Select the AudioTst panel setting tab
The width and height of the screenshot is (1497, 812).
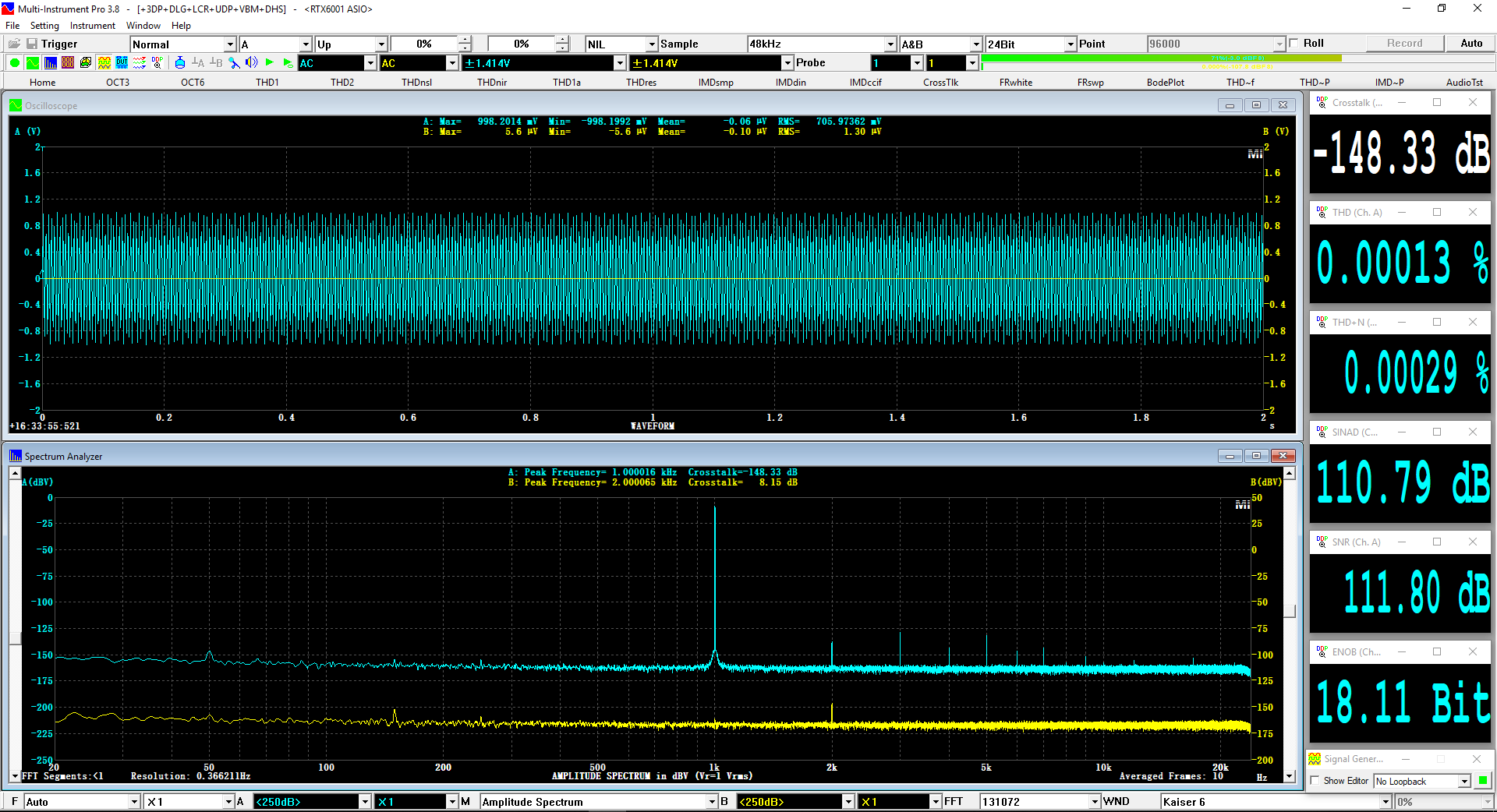(x=1465, y=82)
